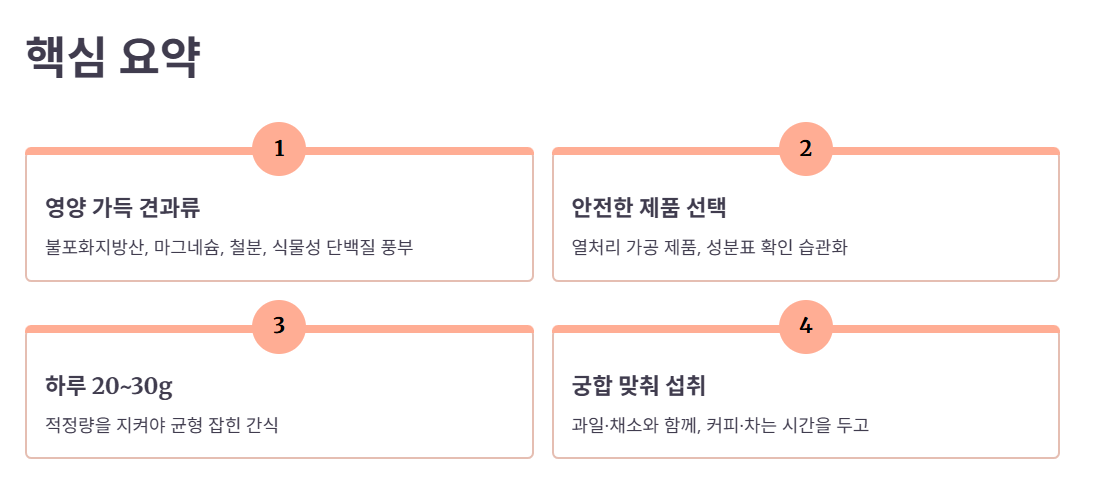
Task: Click the number 3 circle badge
Action: point(279,327)
